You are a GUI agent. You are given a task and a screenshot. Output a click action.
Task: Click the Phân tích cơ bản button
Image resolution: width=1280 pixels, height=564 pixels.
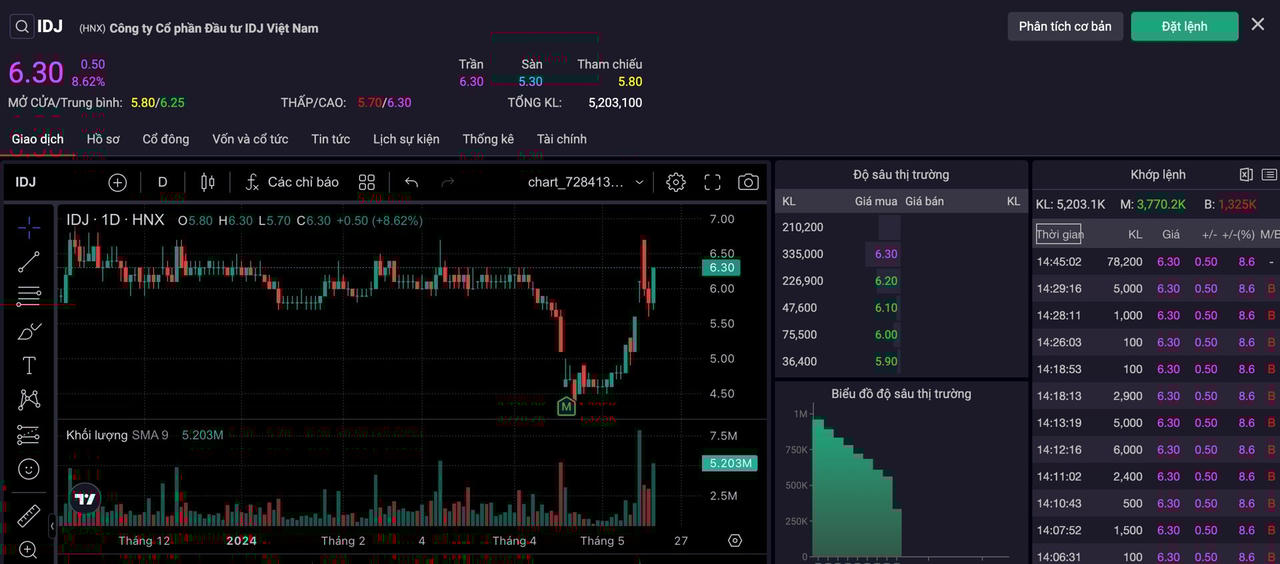tap(1065, 26)
